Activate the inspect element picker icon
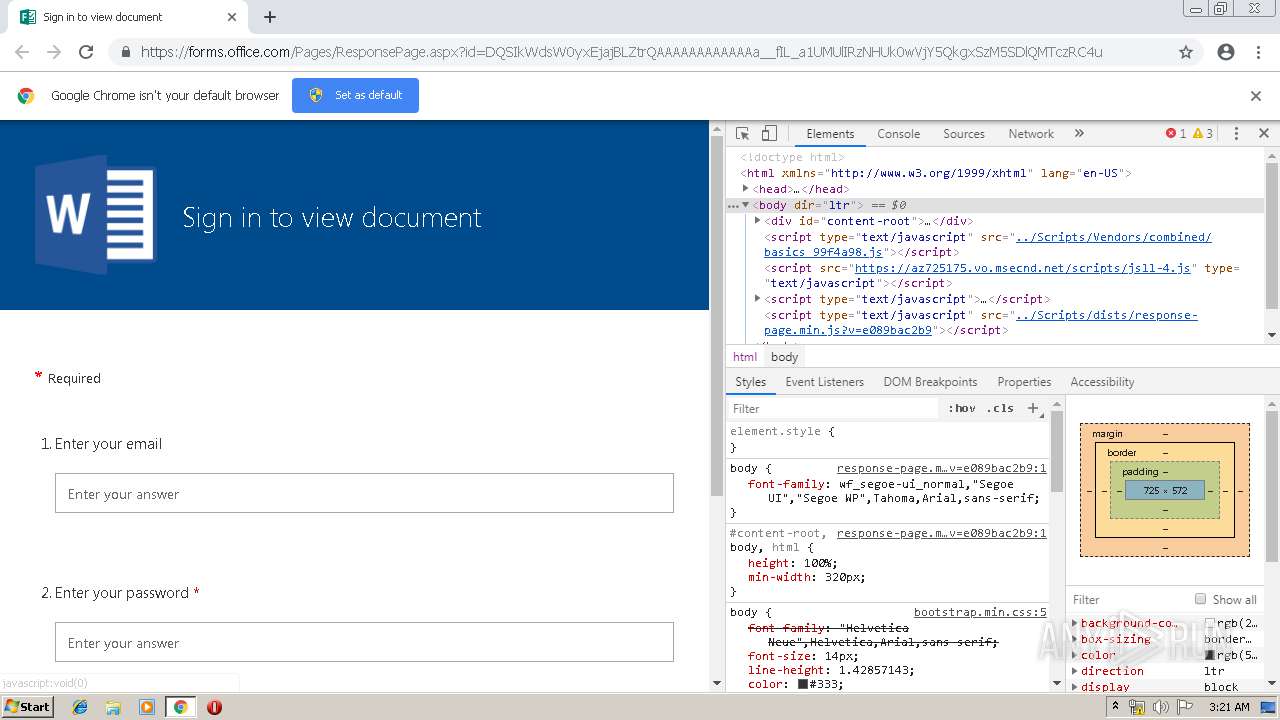The image size is (1280, 720). pyautogui.click(x=742, y=133)
